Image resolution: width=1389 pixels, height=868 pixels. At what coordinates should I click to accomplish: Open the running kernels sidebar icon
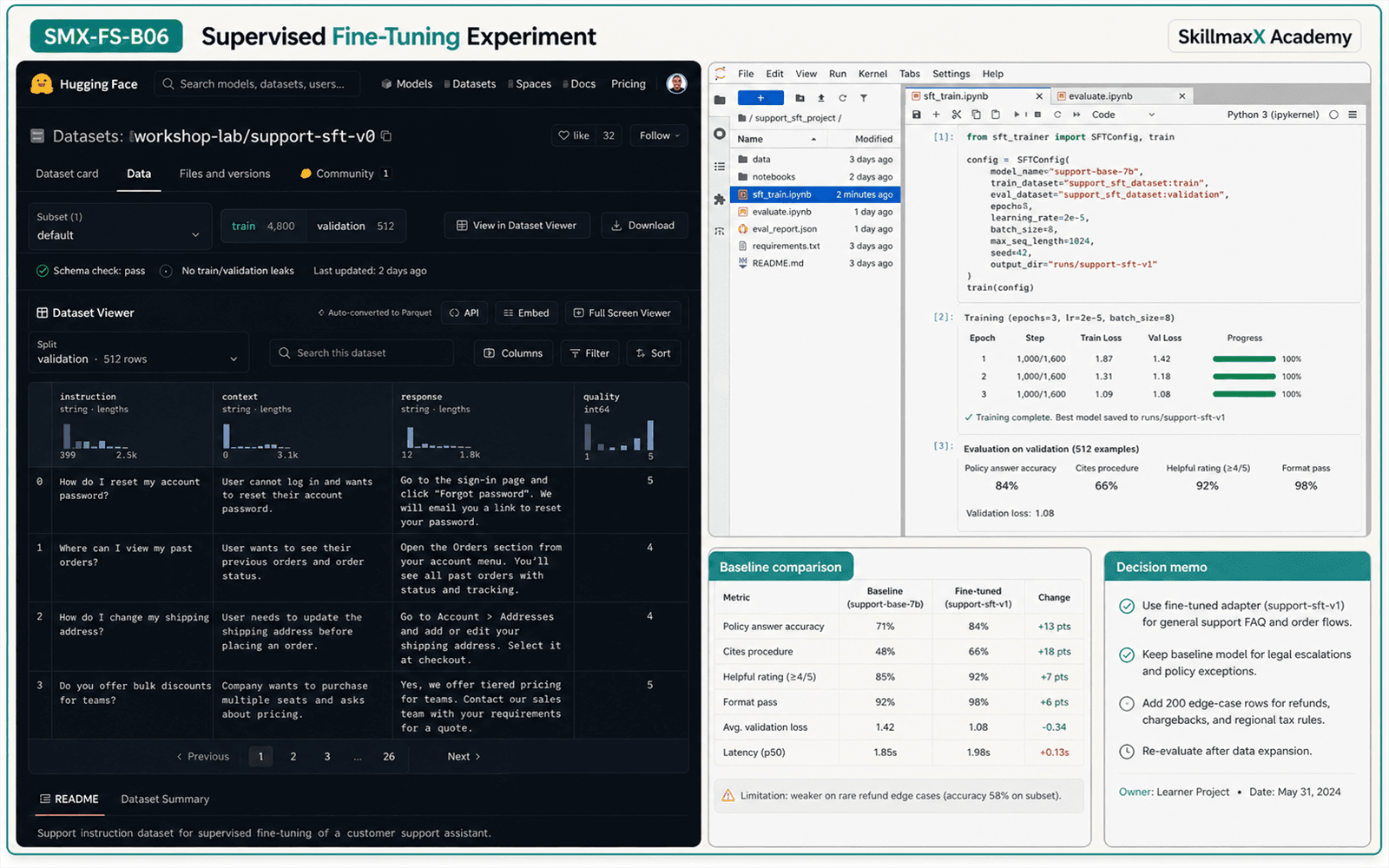click(x=720, y=134)
